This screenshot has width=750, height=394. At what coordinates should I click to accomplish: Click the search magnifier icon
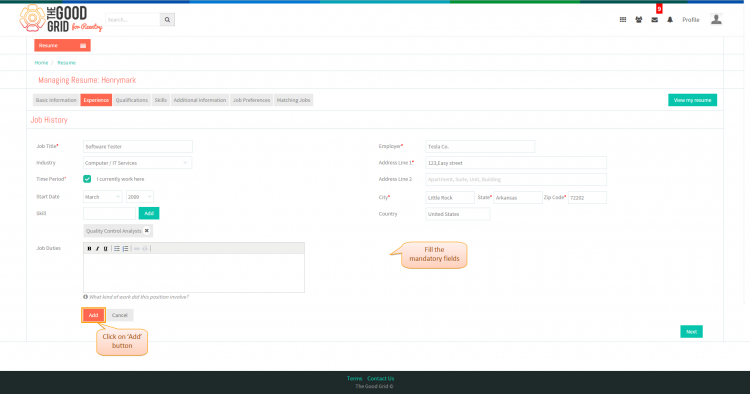[x=167, y=20]
